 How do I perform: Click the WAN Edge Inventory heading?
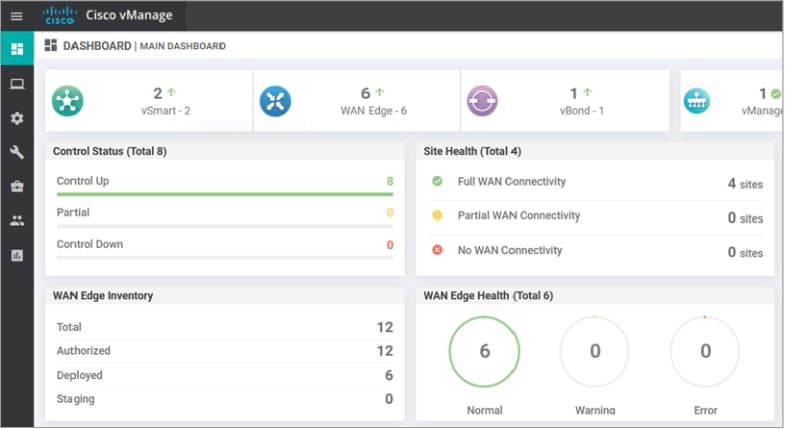103,295
